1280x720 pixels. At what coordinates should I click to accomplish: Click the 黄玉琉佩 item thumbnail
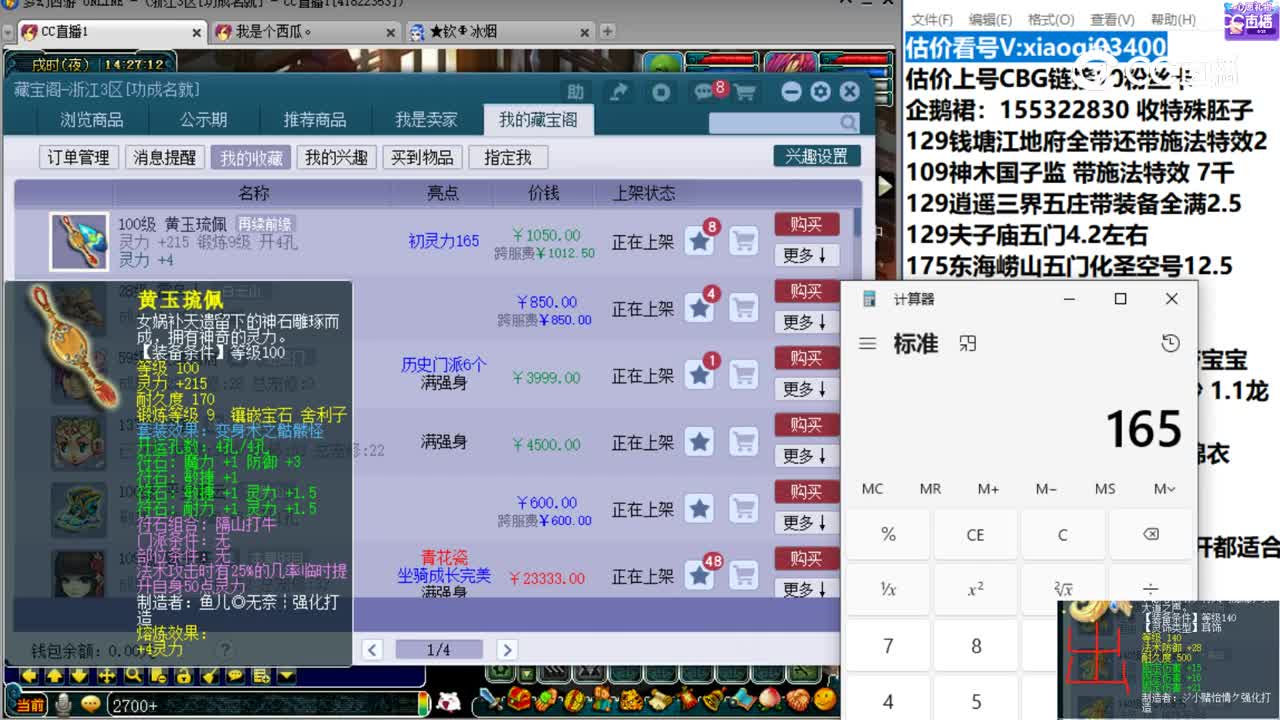[79, 241]
